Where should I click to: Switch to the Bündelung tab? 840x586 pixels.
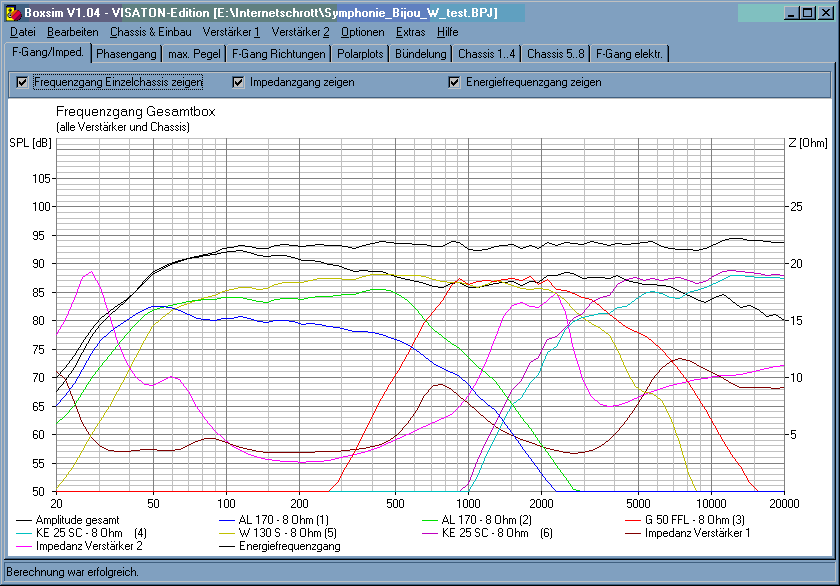click(x=421, y=54)
